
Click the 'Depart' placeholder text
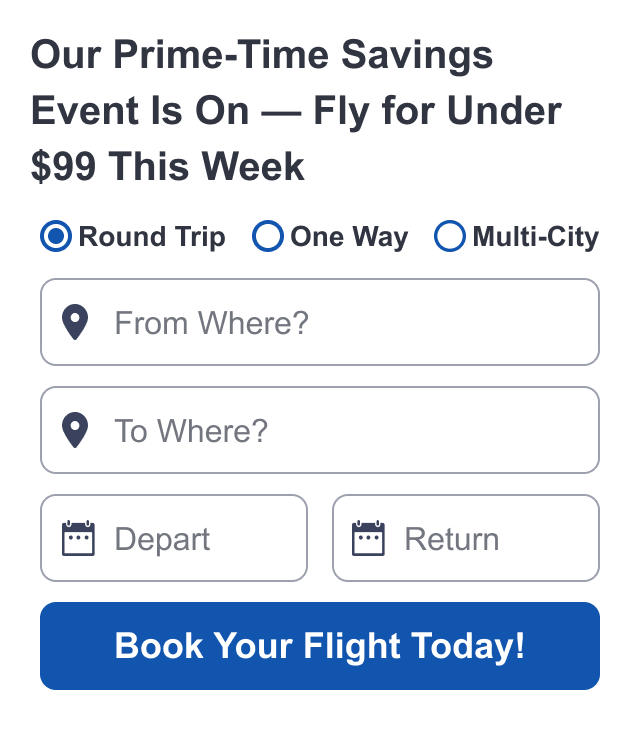click(x=162, y=540)
